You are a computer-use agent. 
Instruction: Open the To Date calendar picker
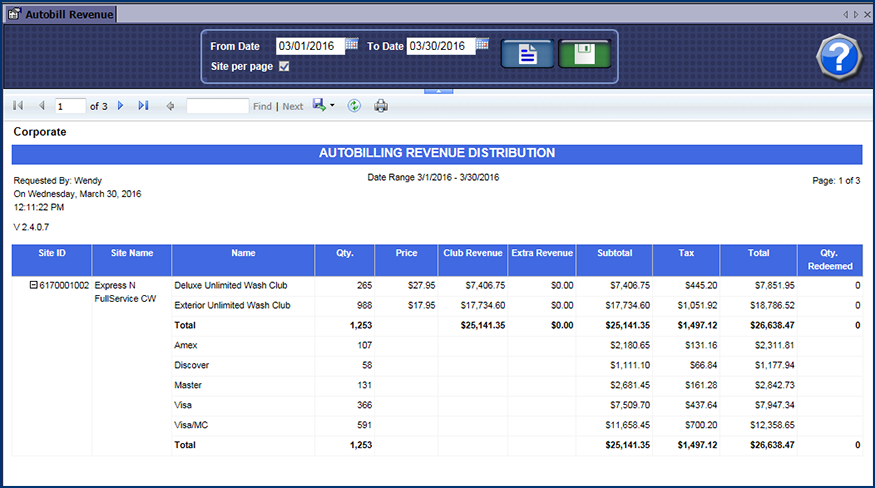pyautogui.click(x=482, y=45)
